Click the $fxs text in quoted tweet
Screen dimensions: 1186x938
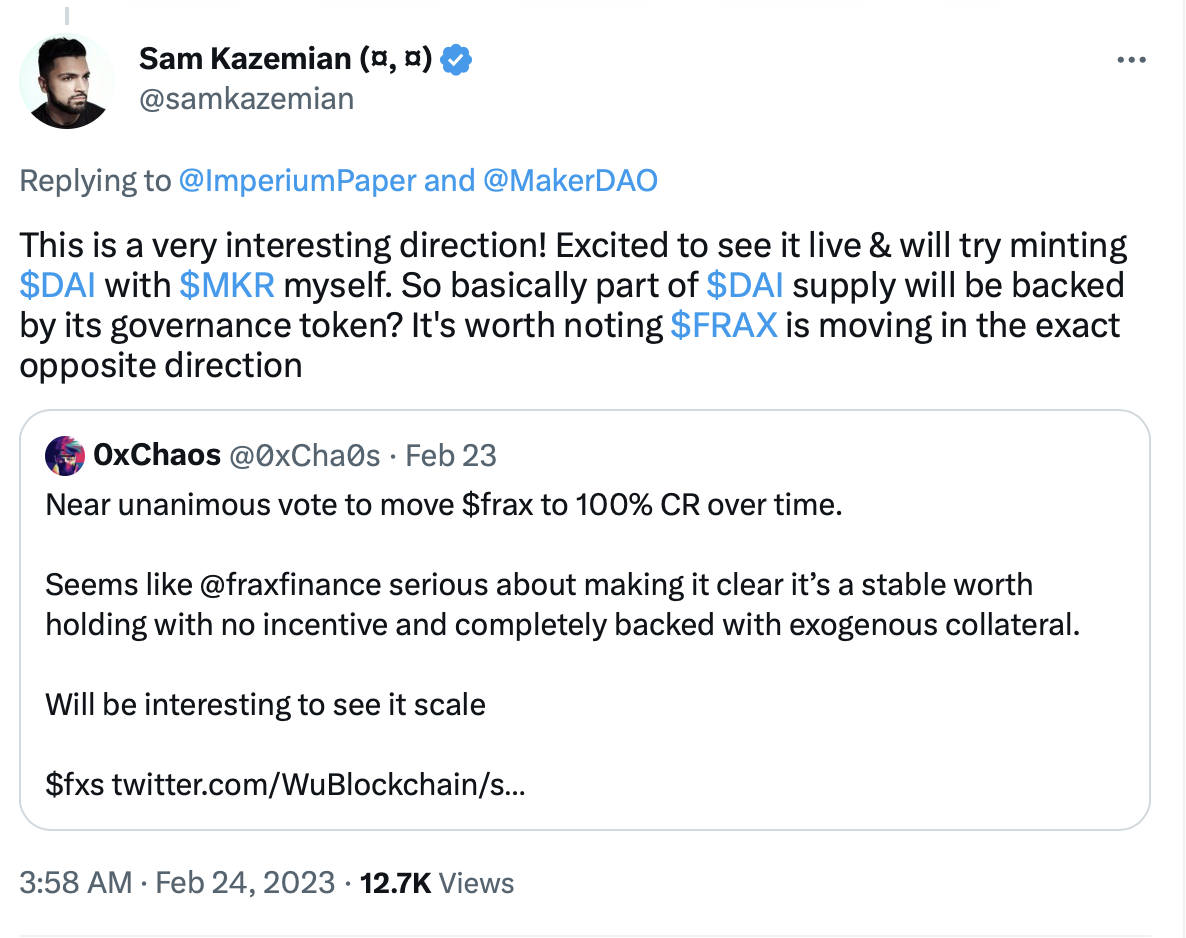[75, 785]
